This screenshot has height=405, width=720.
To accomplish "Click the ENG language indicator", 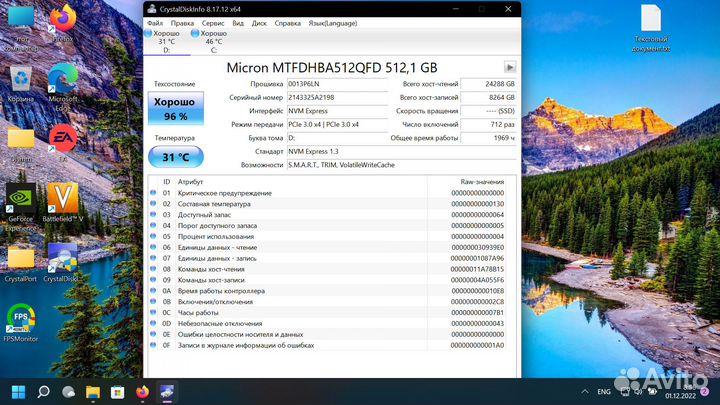I will click(x=604, y=392).
